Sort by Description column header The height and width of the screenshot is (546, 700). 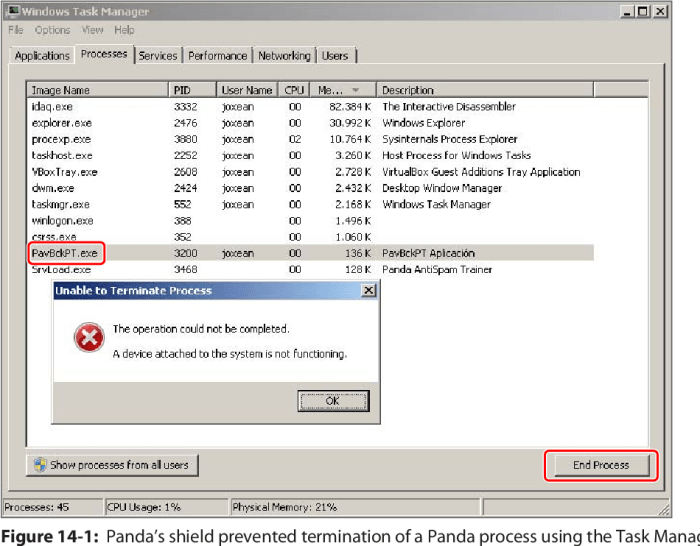coord(485,90)
